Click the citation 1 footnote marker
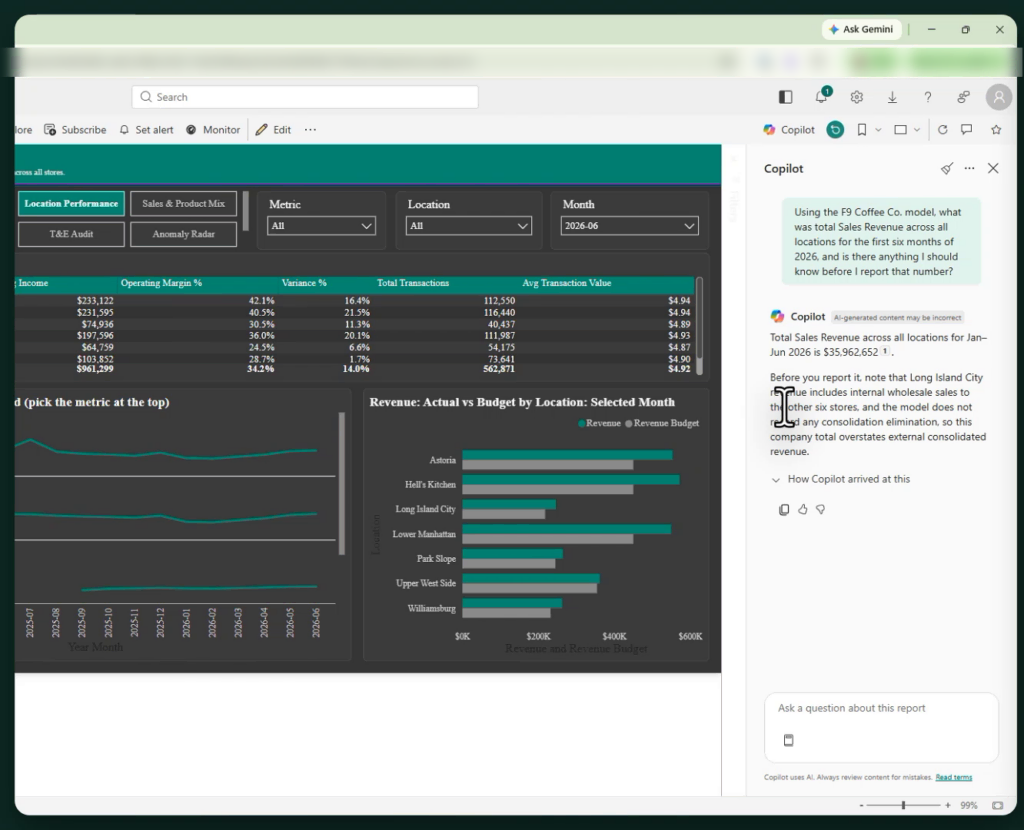1024x830 pixels. (x=885, y=351)
